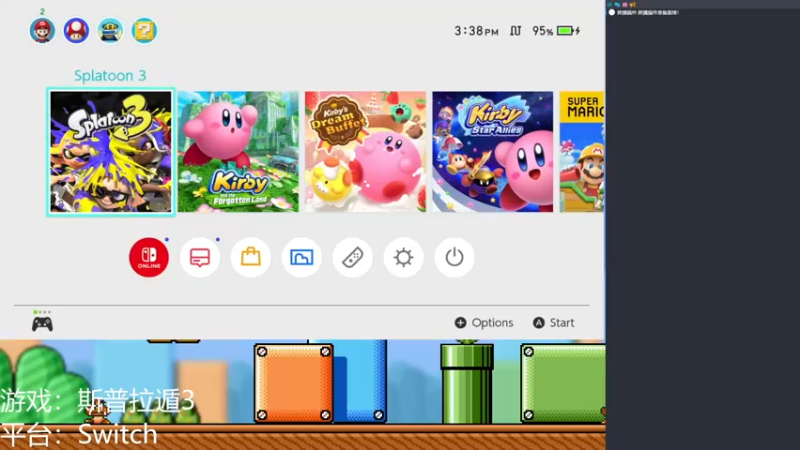Open Nintendo eShop shopping bag icon
This screenshot has height=450, width=800.
(251, 257)
